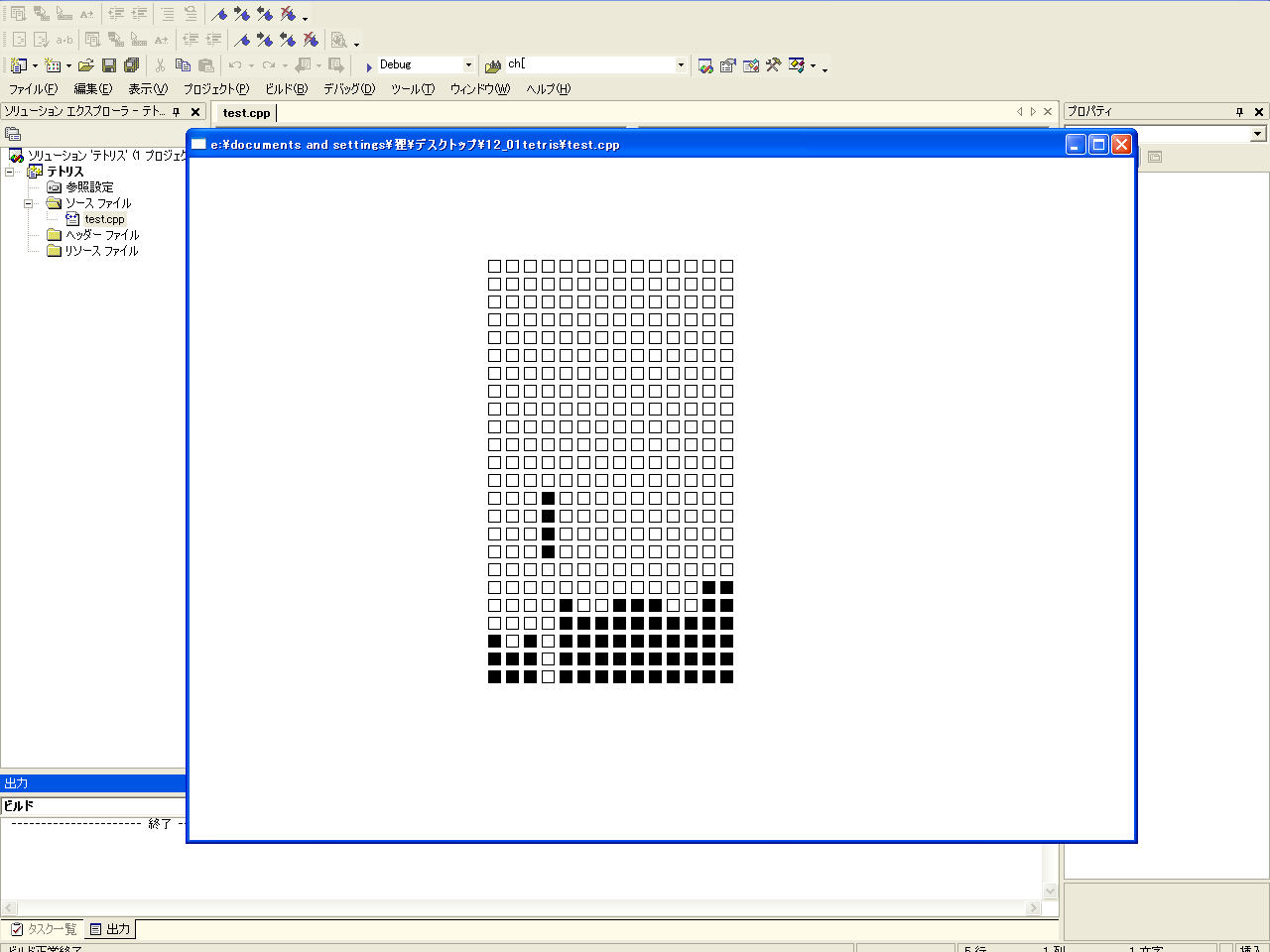This screenshot has height=952, width=1270.
Task: Click the Navigate Backward icon
Action: pyautogui.click(x=303, y=65)
